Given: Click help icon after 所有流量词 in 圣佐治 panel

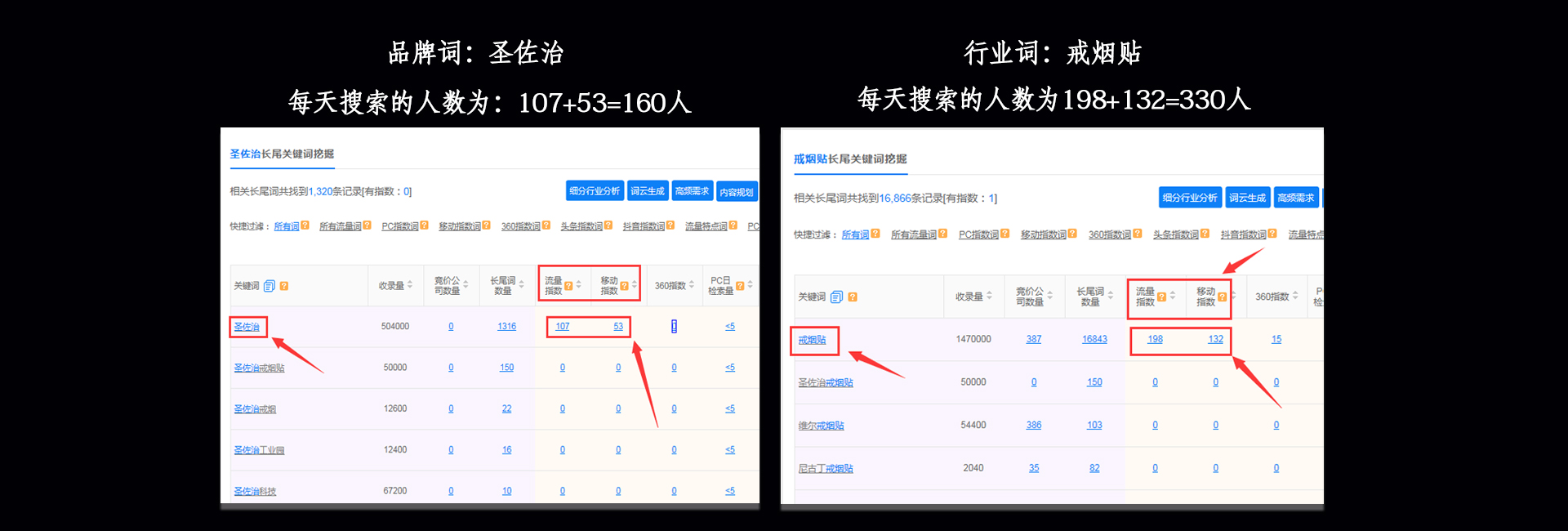Looking at the screenshot, I should pyautogui.click(x=367, y=225).
